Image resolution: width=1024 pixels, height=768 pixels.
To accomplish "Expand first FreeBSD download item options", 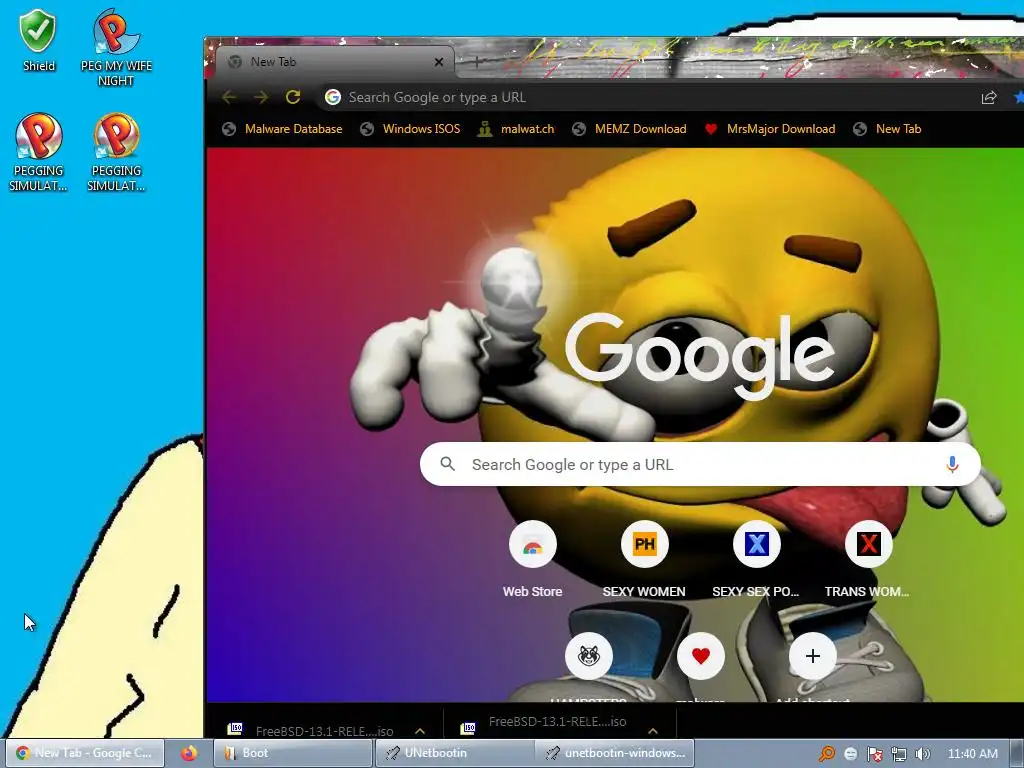I will (420, 731).
